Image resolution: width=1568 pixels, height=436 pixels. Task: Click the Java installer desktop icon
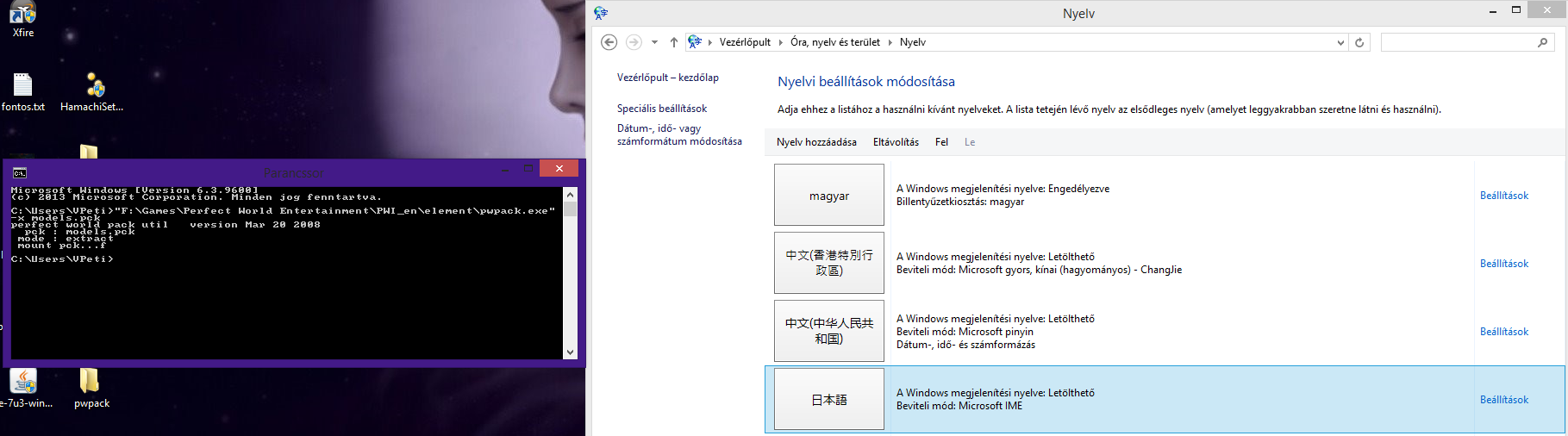[x=23, y=382]
